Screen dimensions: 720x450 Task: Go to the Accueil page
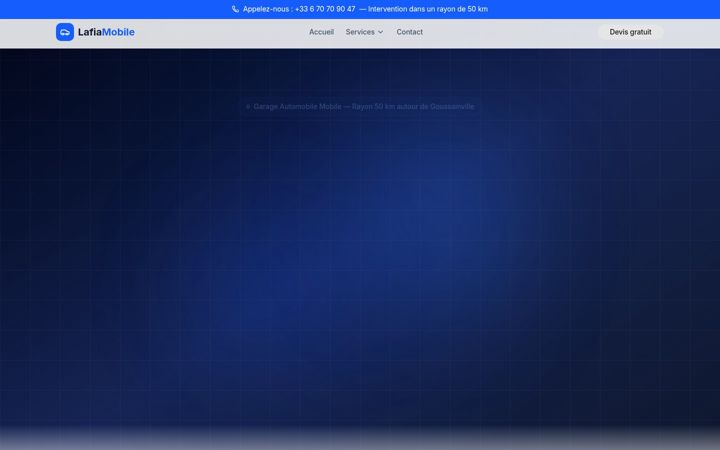(321, 32)
